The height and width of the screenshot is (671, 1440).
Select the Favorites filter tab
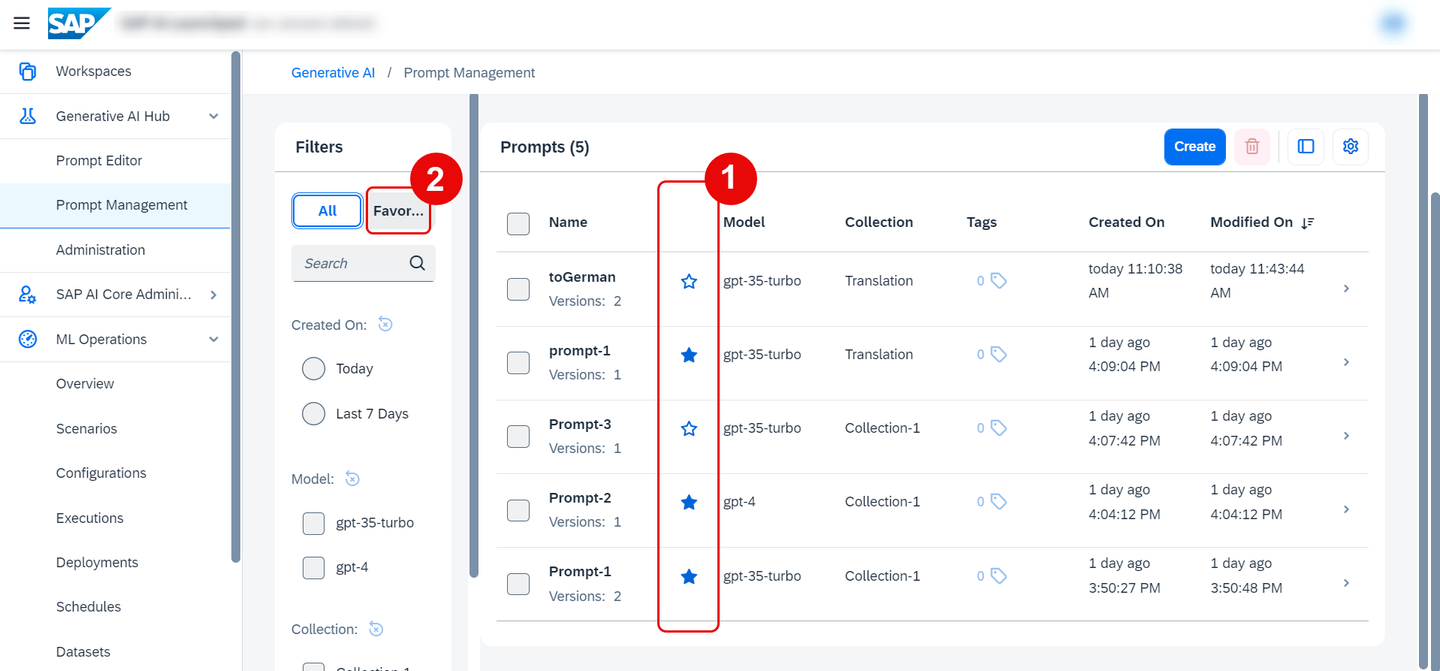tap(398, 211)
